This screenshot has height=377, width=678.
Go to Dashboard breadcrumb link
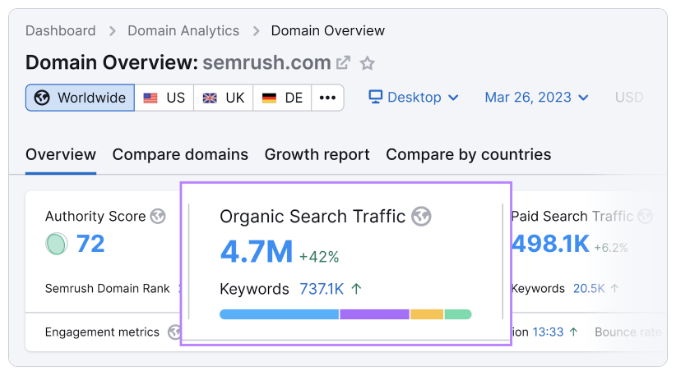tap(61, 31)
